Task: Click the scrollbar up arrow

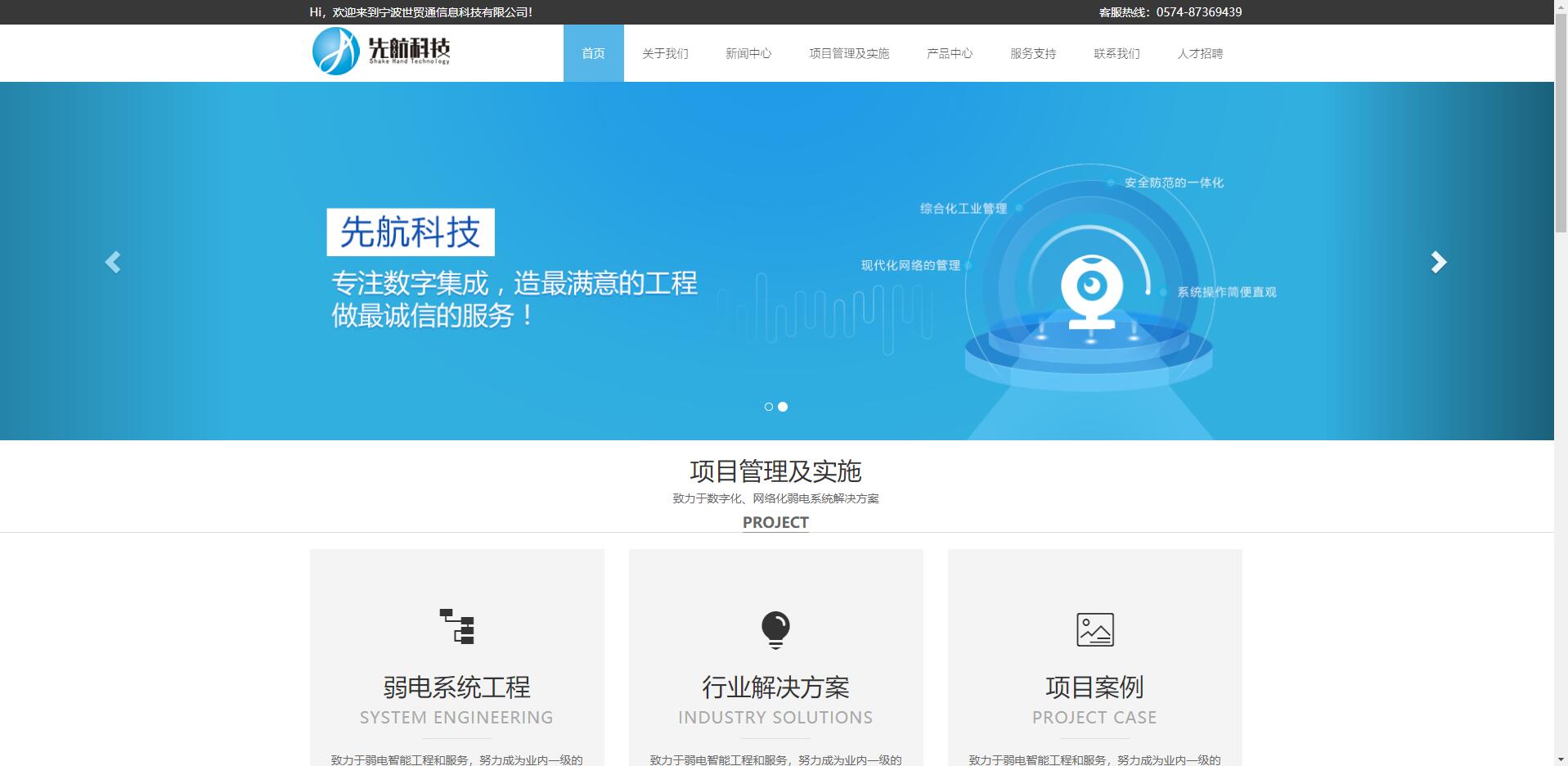Action: pos(1561,7)
